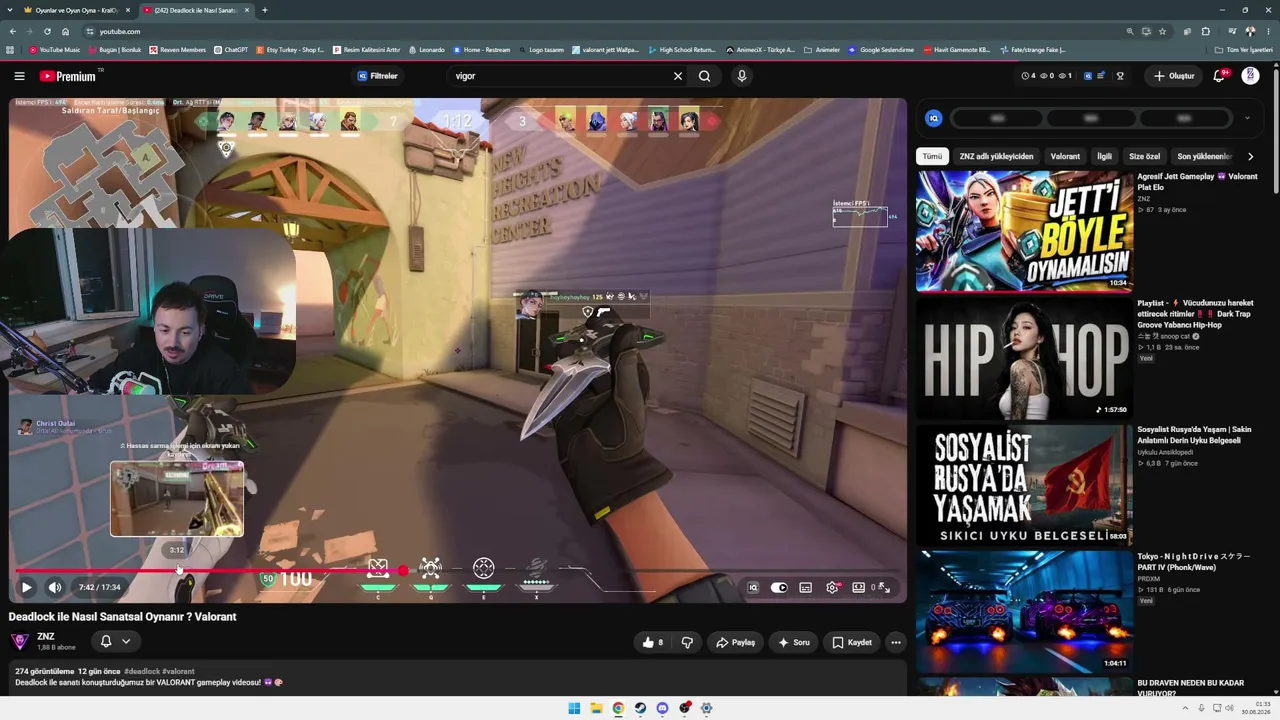1280x720 pixels.
Task: Open notifications bell
Action: (1219, 76)
